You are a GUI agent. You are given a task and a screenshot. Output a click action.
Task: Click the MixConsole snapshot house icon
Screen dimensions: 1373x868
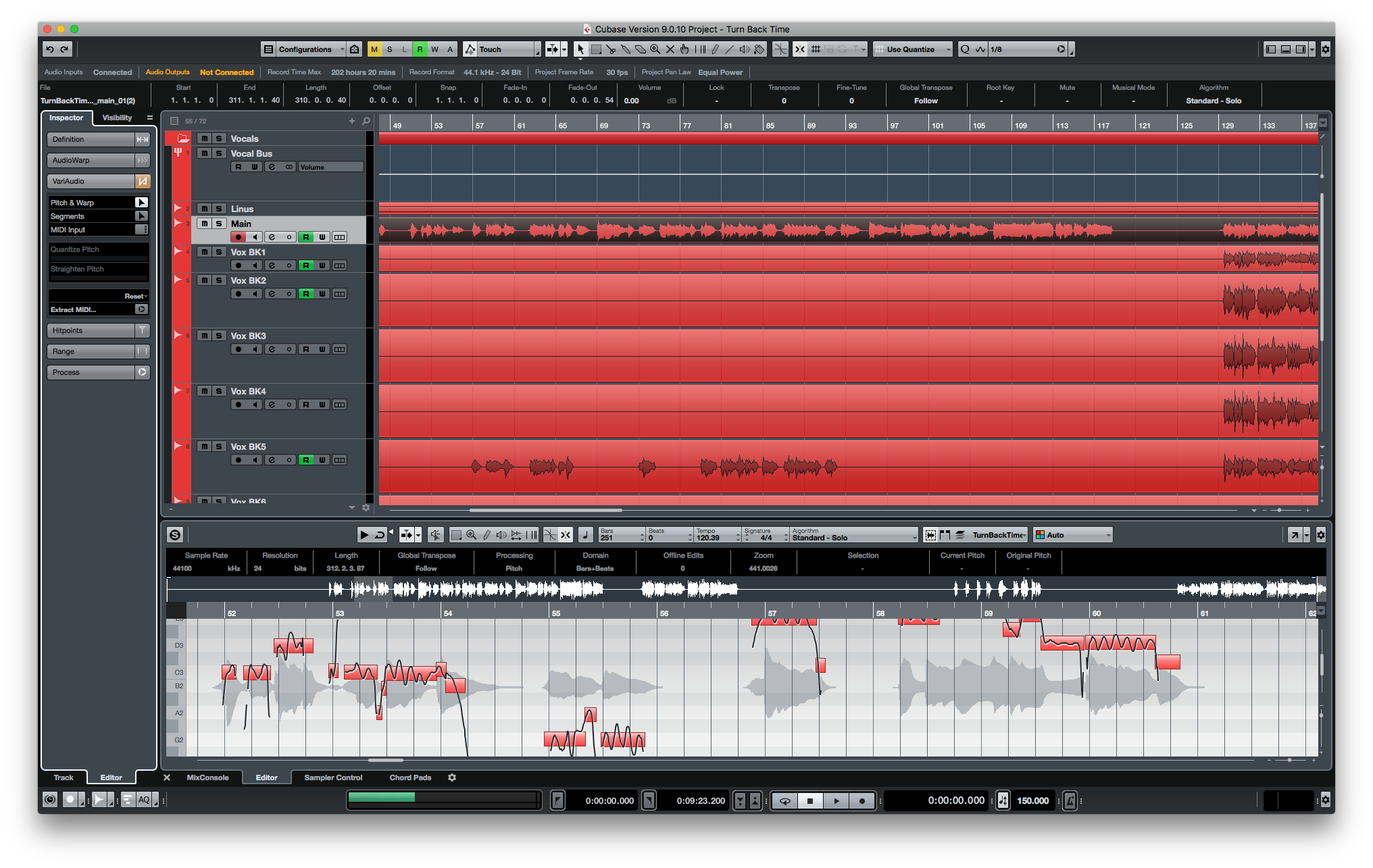(x=355, y=49)
